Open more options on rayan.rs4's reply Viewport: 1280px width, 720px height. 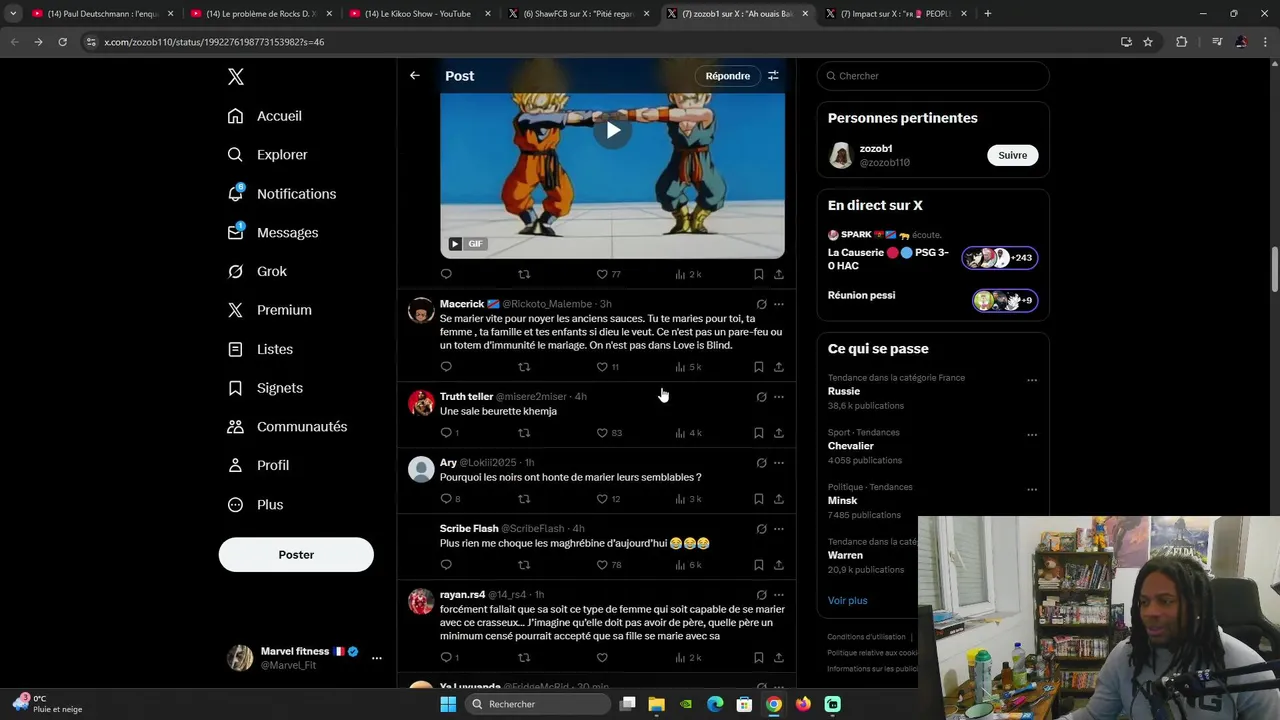pyautogui.click(x=779, y=595)
